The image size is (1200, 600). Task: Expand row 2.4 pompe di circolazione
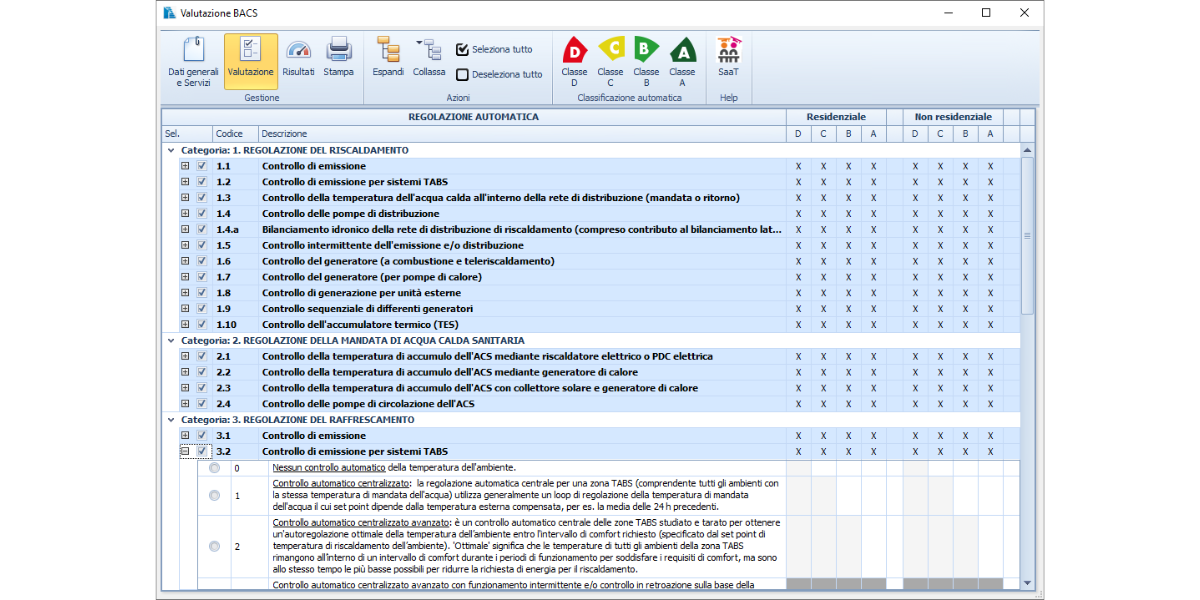click(x=185, y=404)
